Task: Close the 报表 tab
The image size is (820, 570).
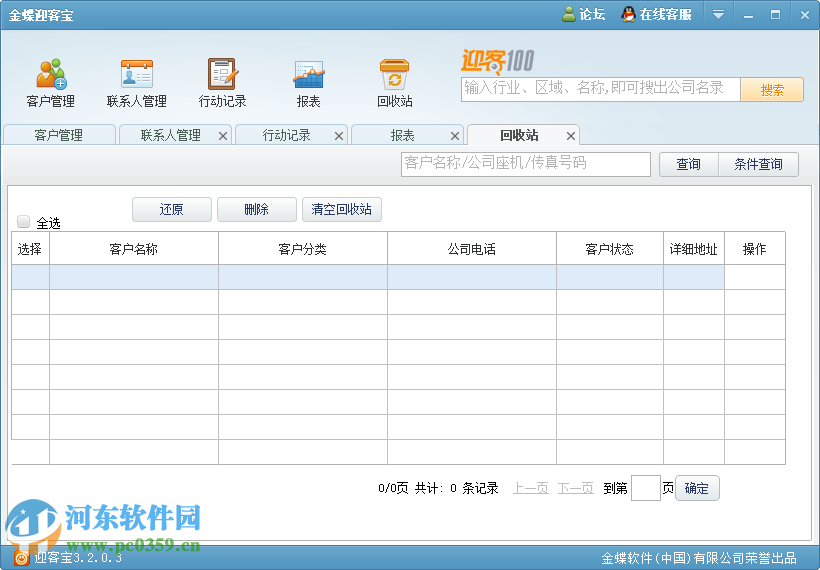Action: [x=455, y=136]
